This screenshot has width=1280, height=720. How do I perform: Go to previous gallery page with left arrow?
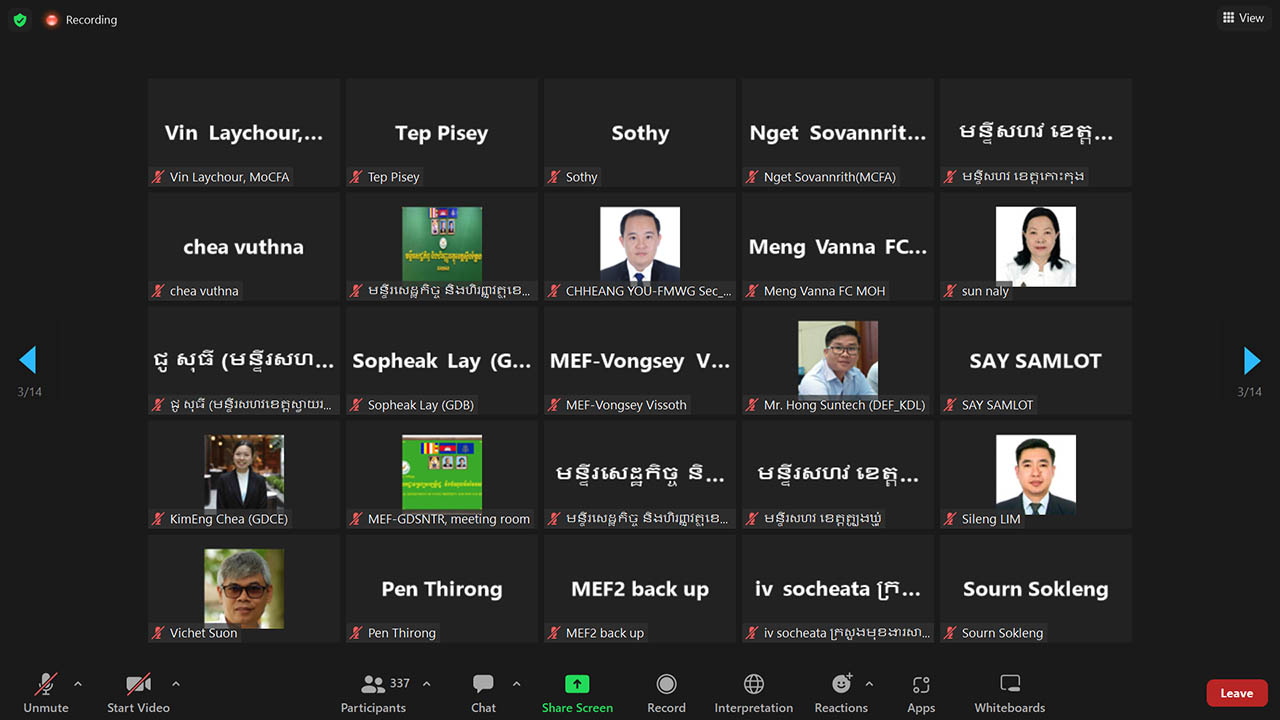point(28,360)
